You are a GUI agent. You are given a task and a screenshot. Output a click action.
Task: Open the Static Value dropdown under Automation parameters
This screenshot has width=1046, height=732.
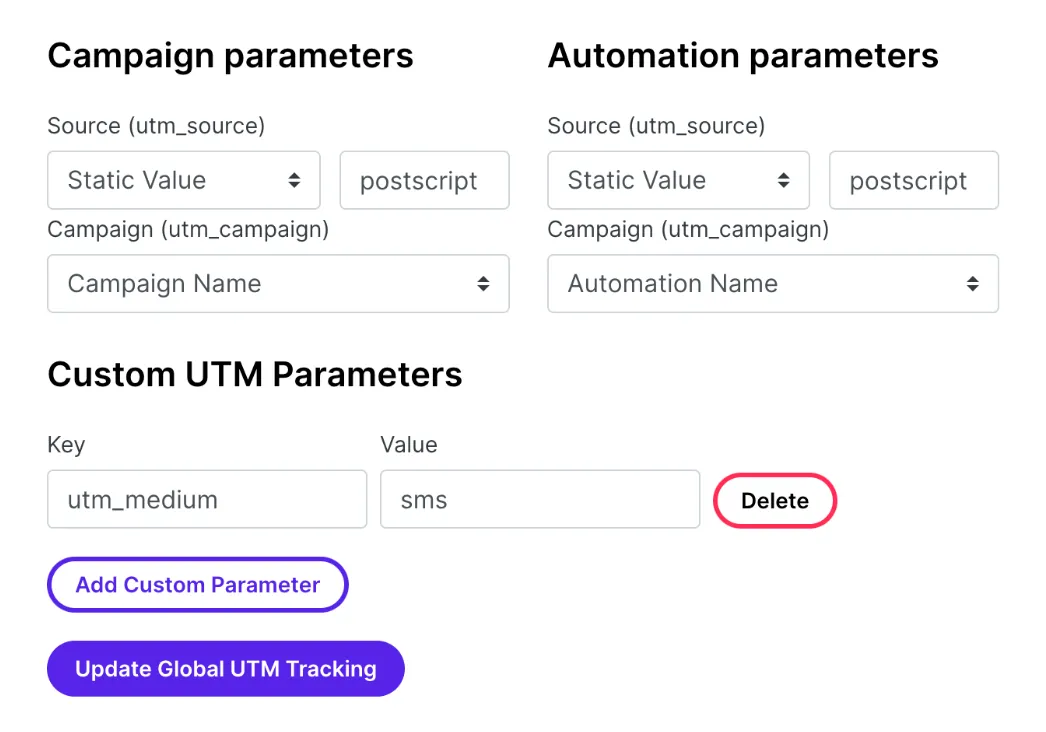(x=678, y=180)
